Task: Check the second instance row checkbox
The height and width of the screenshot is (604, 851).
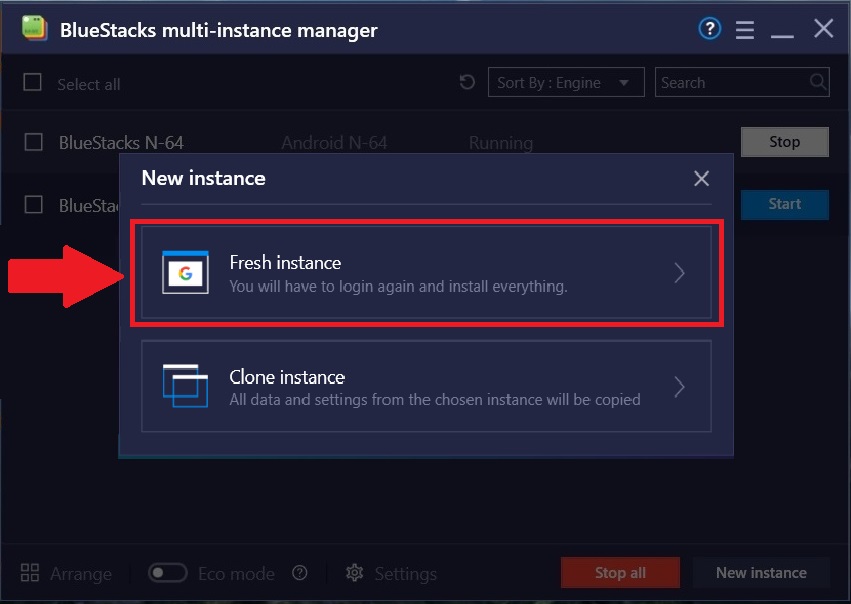Action: click(34, 205)
